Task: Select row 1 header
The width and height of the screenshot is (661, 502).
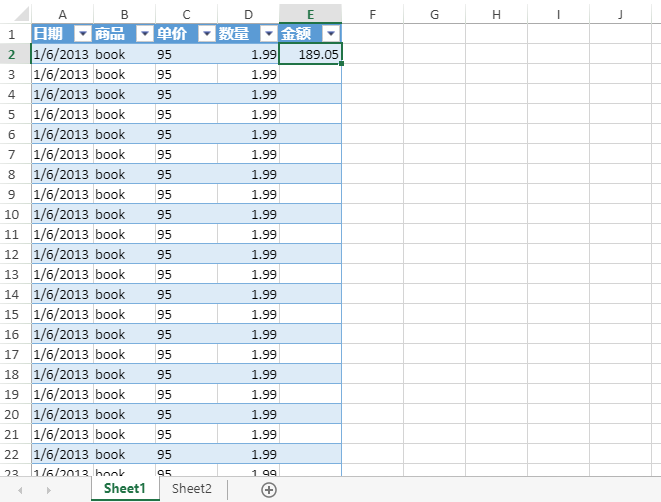Action: point(11,34)
